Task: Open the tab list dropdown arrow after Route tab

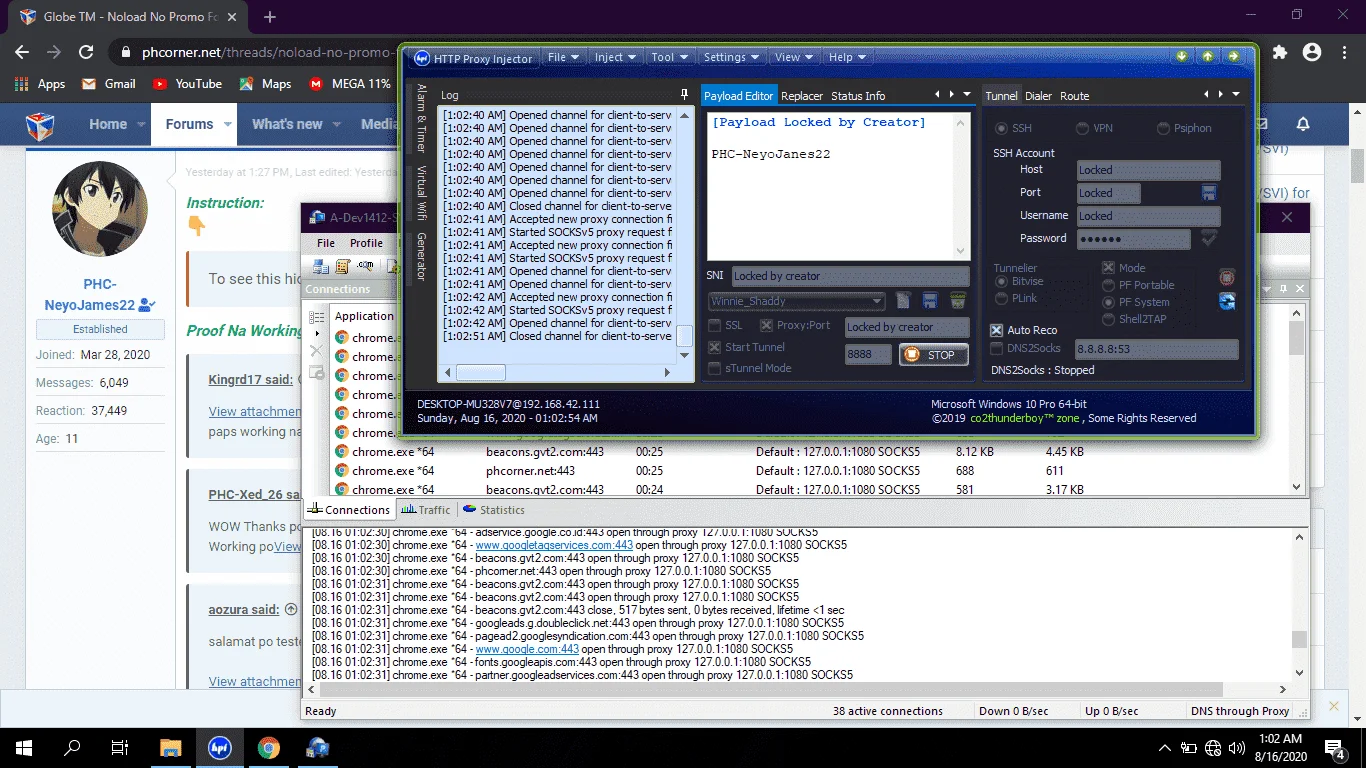Action: point(1236,95)
